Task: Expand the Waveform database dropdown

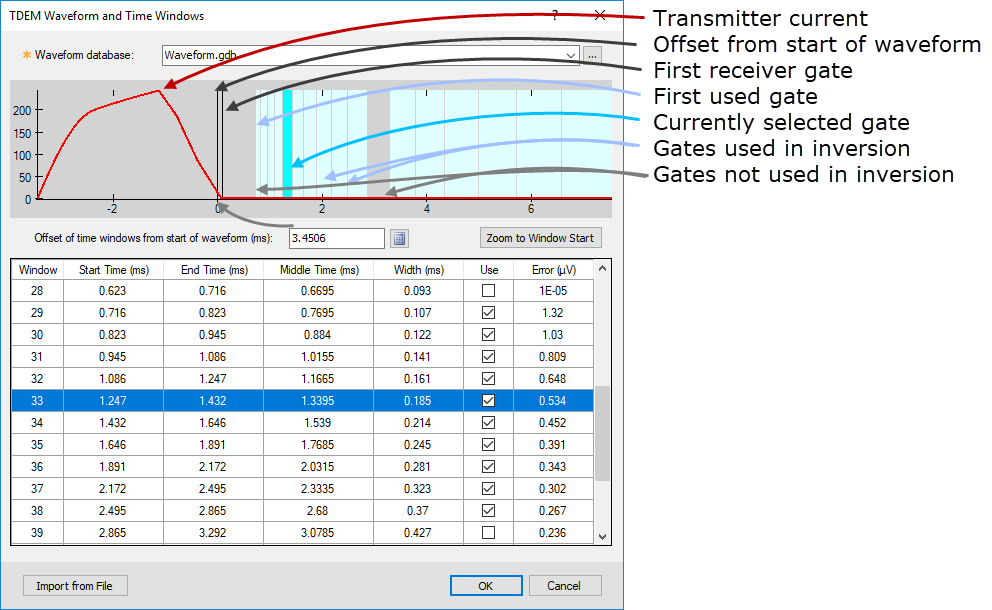Action: click(x=571, y=56)
